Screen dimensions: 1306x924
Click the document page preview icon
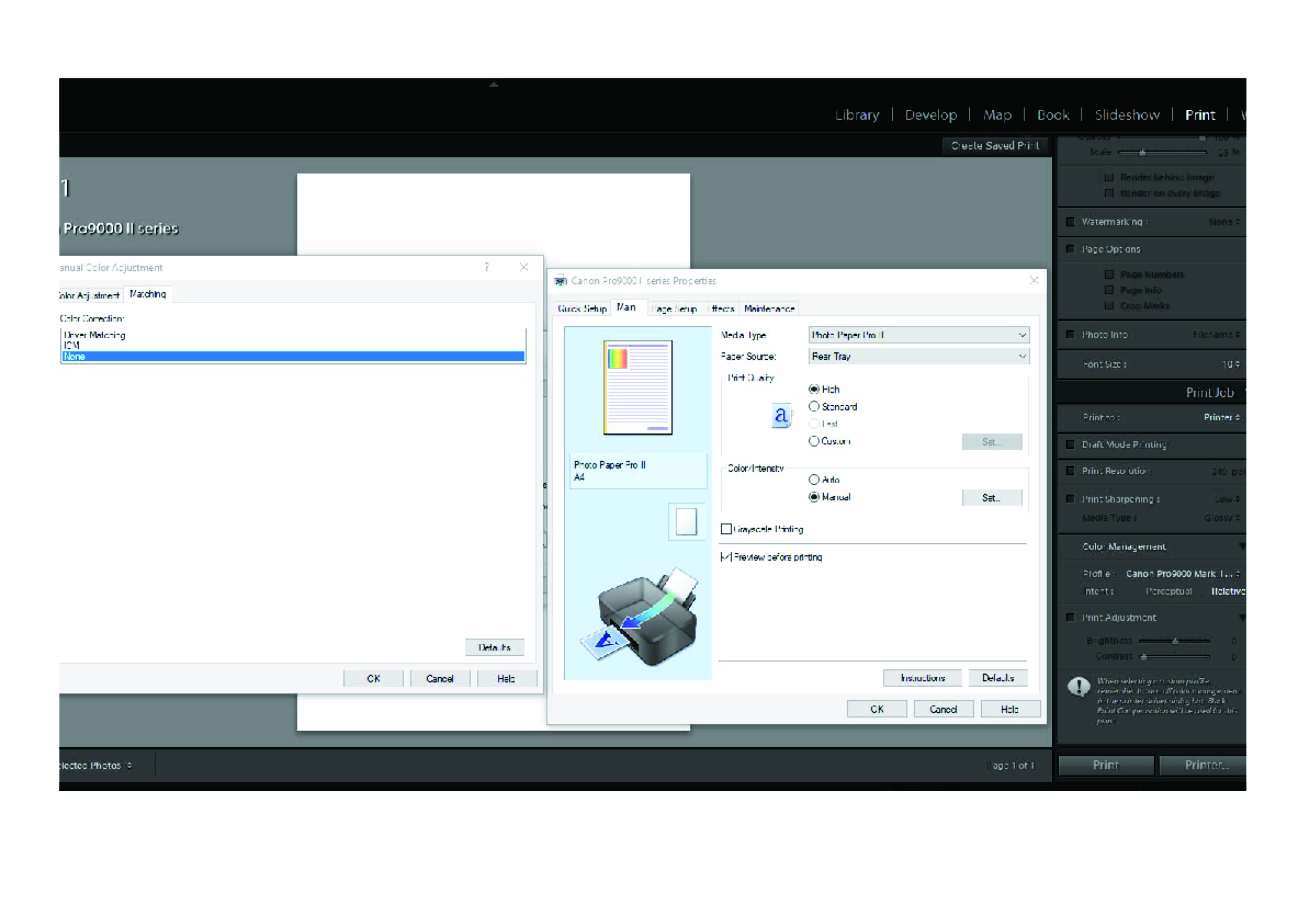click(x=637, y=387)
